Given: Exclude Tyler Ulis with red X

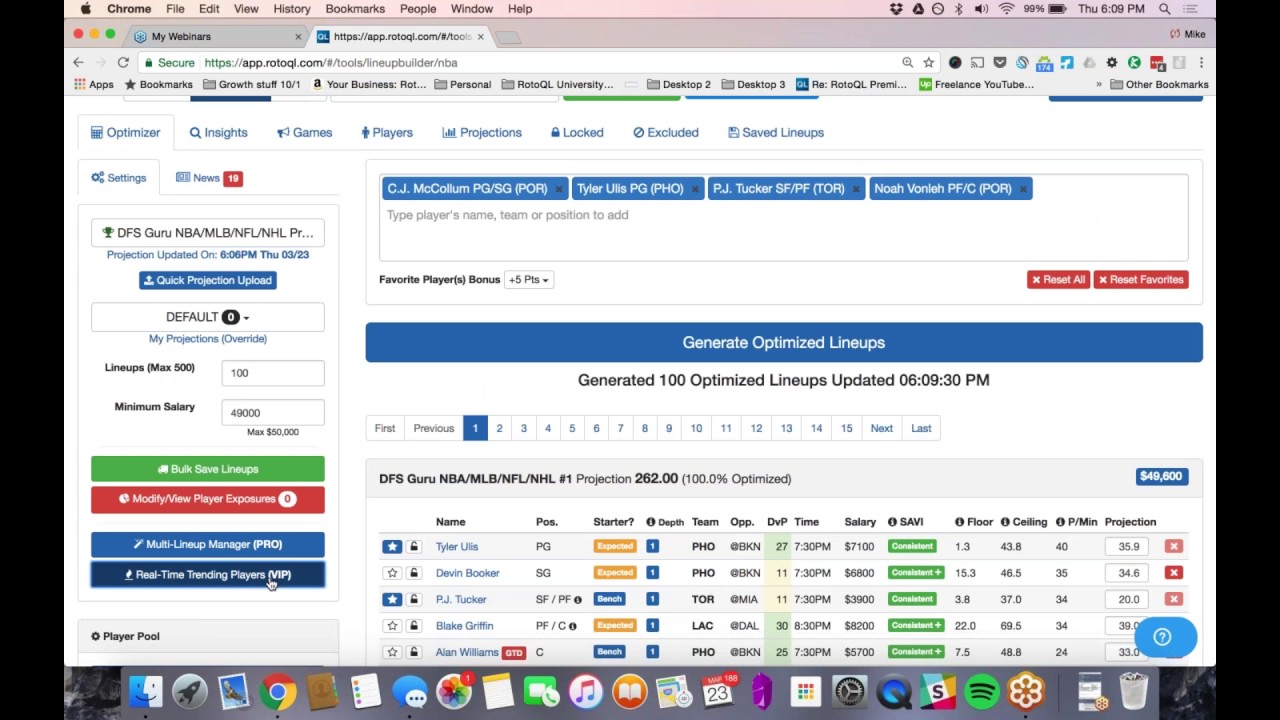Looking at the screenshot, I should pyautogui.click(x=1173, y=547).
